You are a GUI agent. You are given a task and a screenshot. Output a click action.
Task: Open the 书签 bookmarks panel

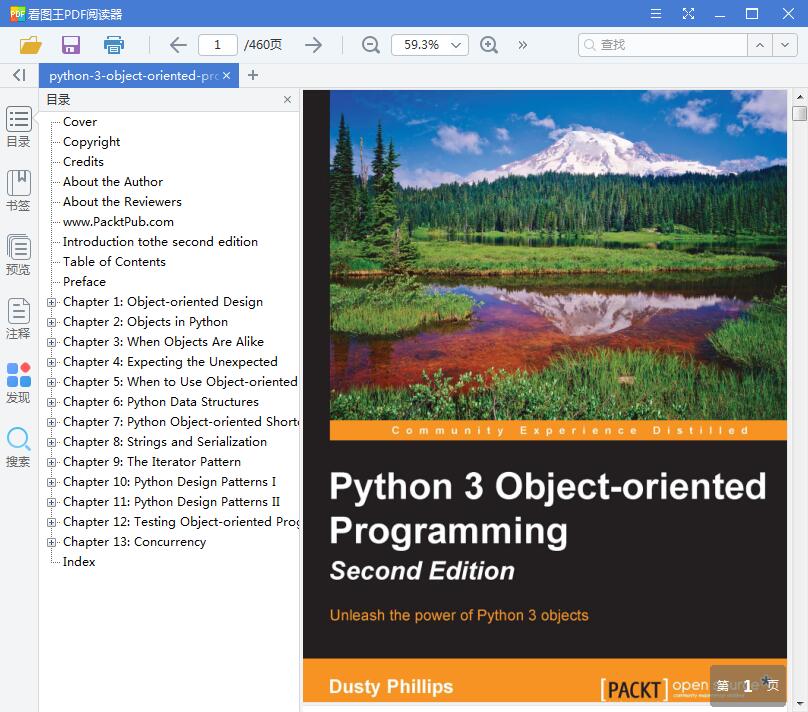pos(19,191)
